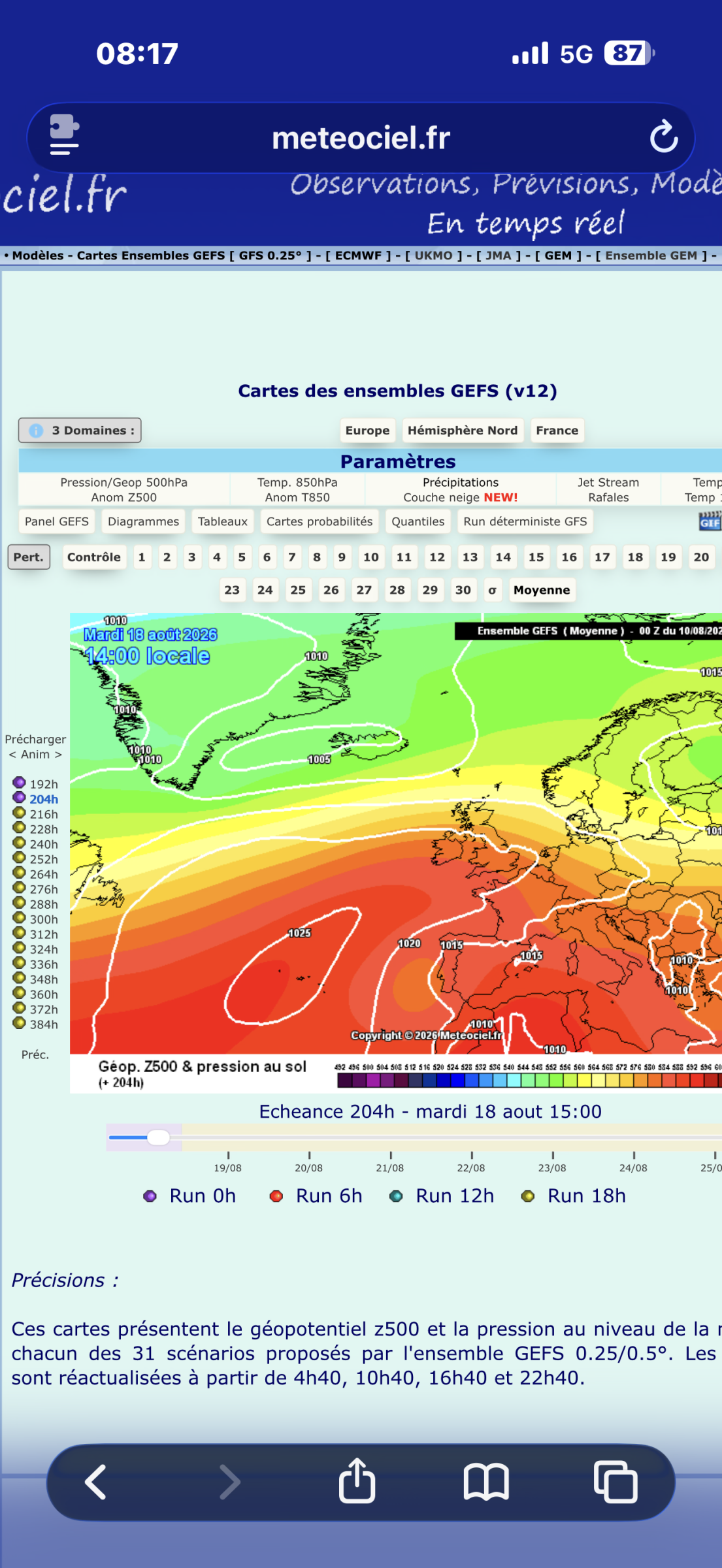Click the Rafales link
The width and height of the screenshot is (722, 1568).
(x=608, y=497)
